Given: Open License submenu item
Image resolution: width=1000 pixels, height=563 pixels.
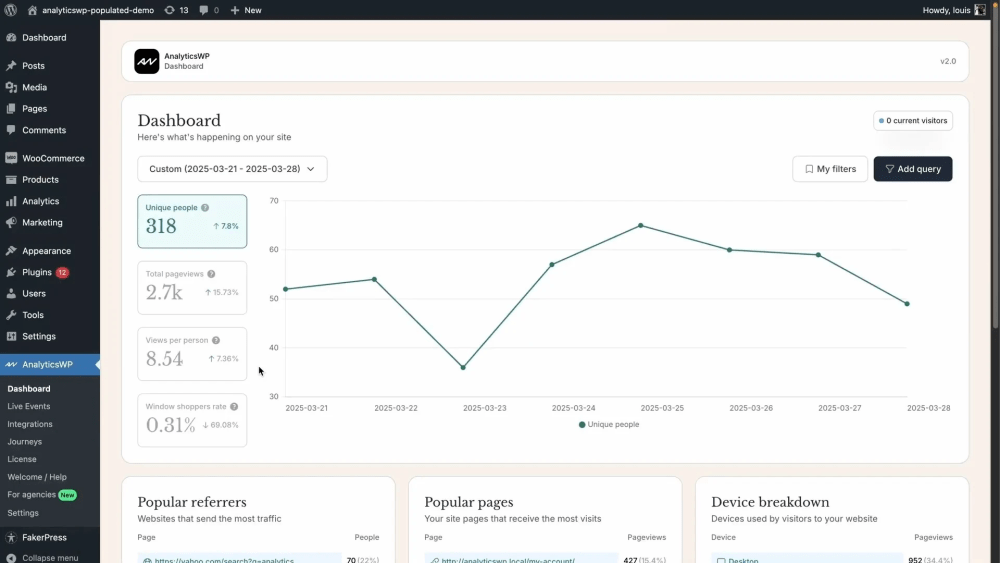Looking at the screenshot, I should click(x=22, y=459).
